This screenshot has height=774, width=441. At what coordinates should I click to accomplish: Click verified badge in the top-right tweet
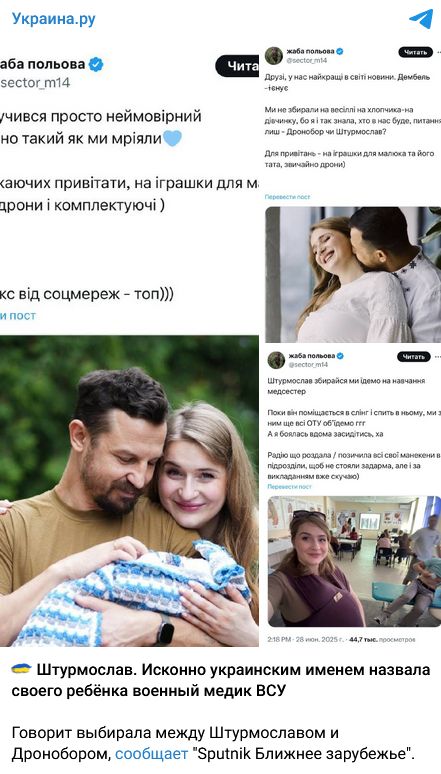[x=340, y=51]
